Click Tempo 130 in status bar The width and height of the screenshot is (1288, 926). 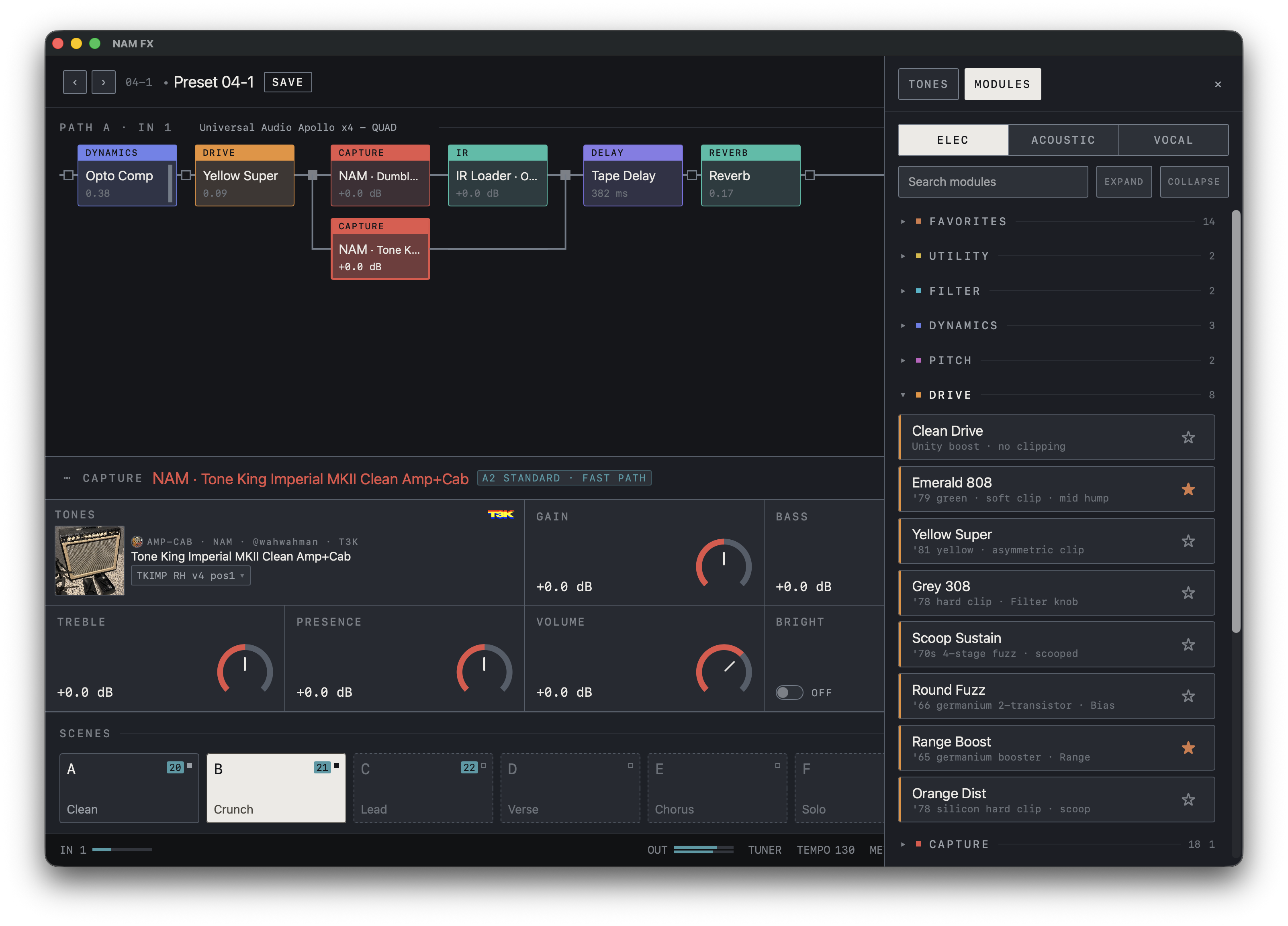[x=825, y=850]
